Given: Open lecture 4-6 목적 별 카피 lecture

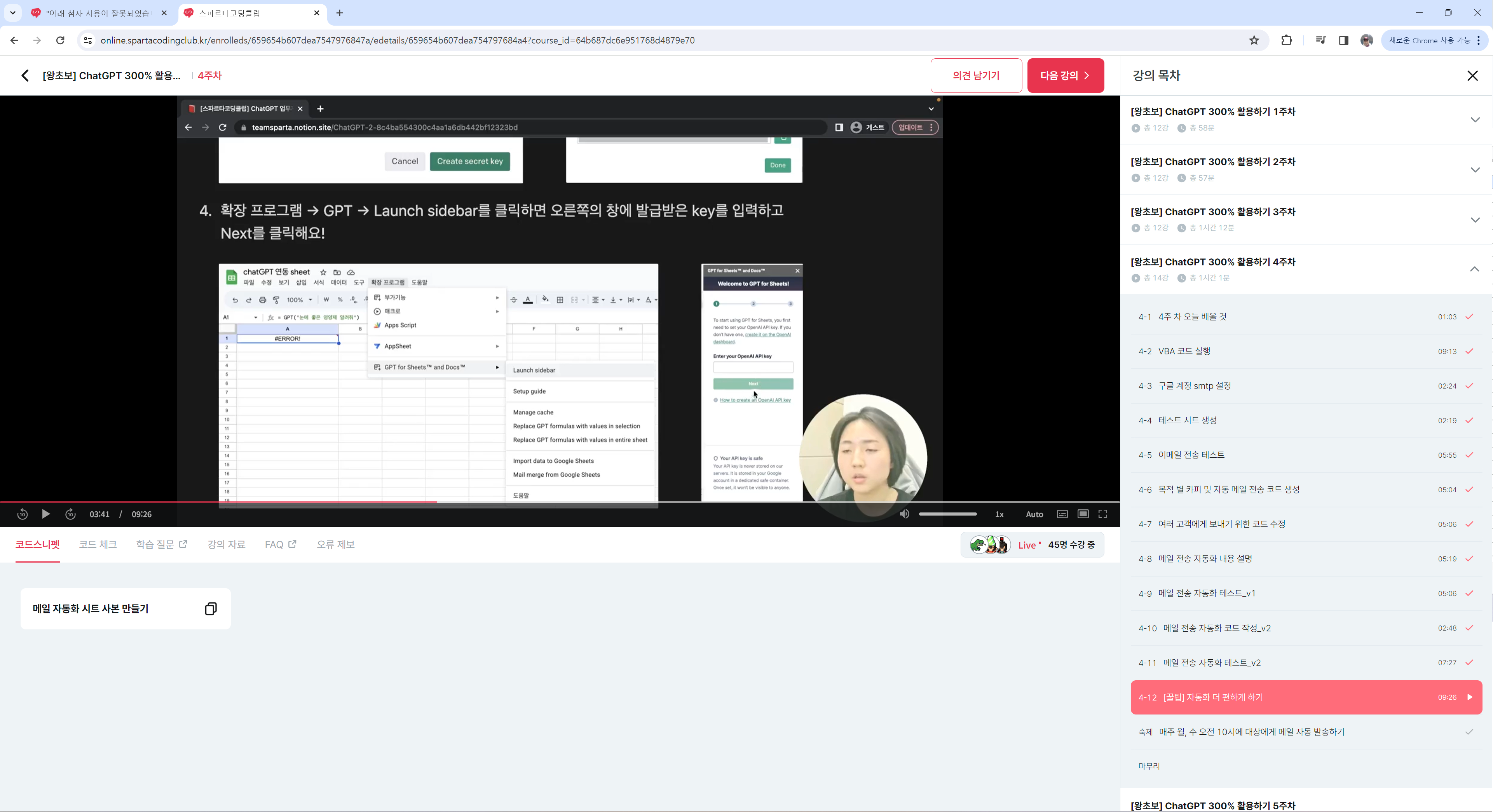Looking at the screenshot, I should (1306, 490).
